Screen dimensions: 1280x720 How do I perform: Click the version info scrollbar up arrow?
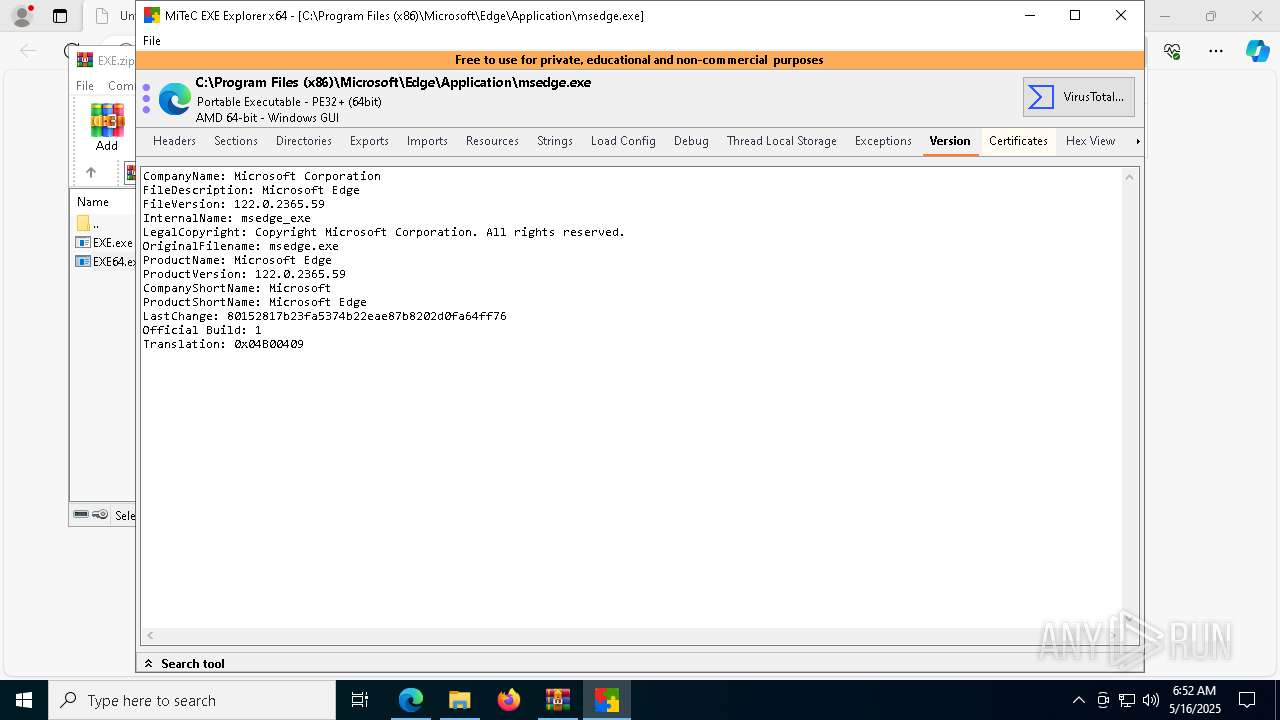pyautogui.click(x=1130, y=177)
